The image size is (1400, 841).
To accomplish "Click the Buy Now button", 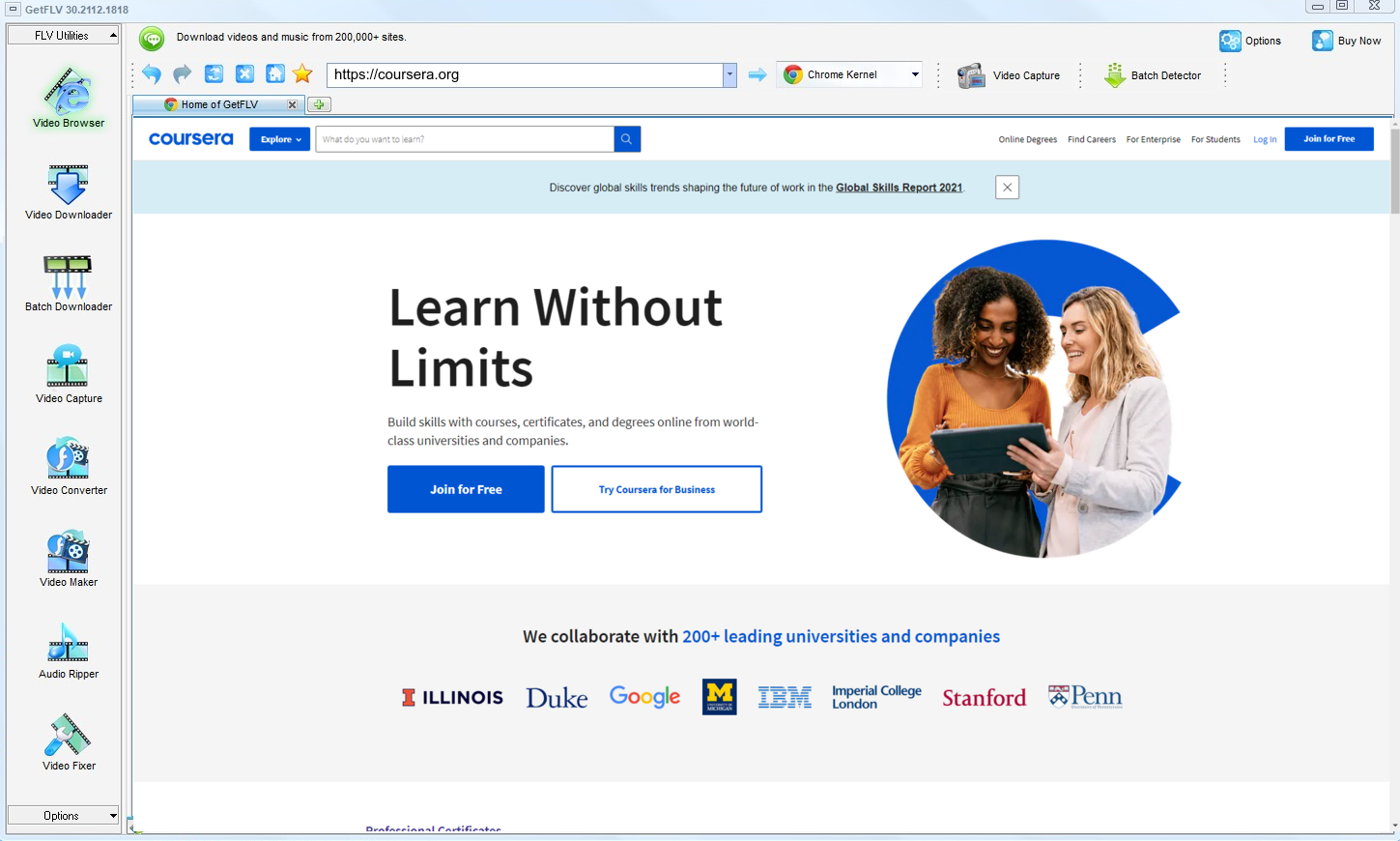I will click(x=1346, y=41).
